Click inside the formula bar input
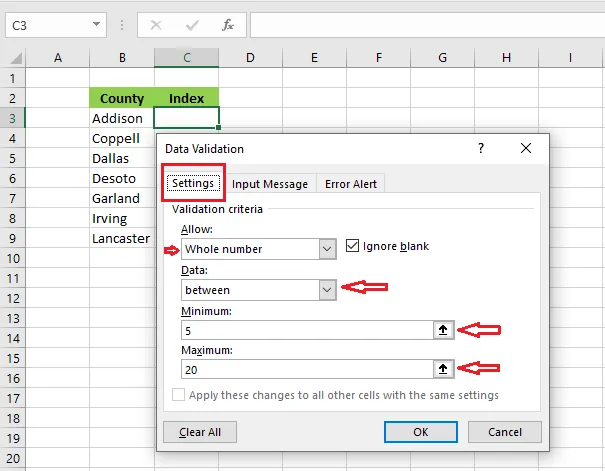The image size is (605, 471). click(x=428, y=25)
